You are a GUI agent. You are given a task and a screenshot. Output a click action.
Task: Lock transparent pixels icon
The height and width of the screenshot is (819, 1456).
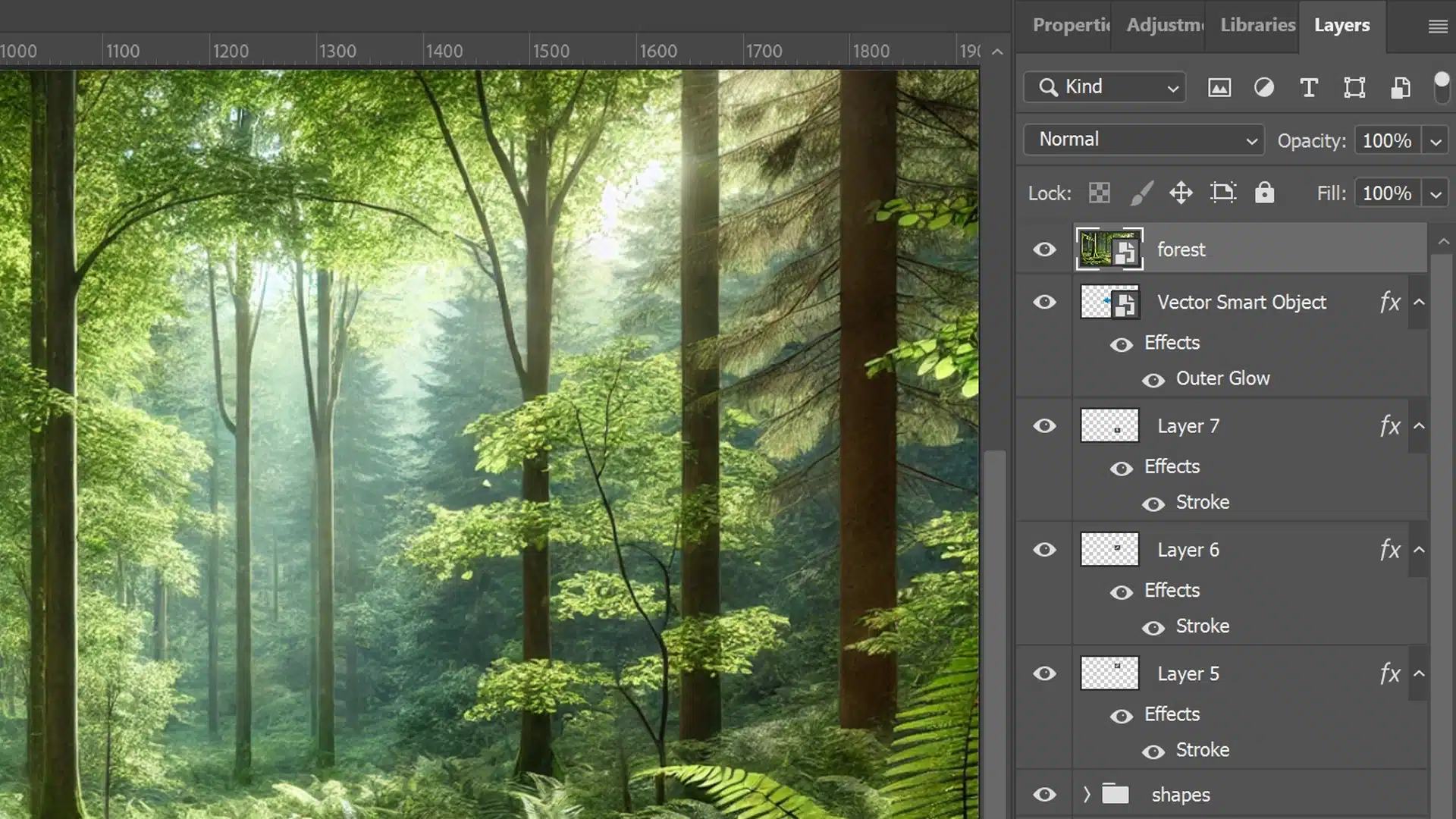pyautogui.click(x=1100, y=193)
